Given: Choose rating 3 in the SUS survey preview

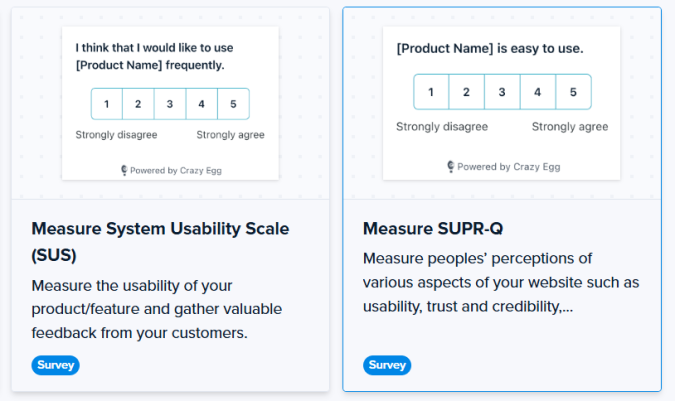Looking at the screenshot, I should coord(170,104).
